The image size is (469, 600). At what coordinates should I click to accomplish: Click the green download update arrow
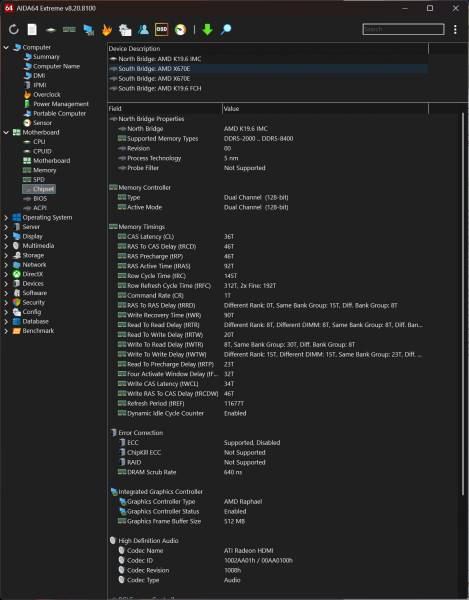pyautogui.click(x=207, y=29)
